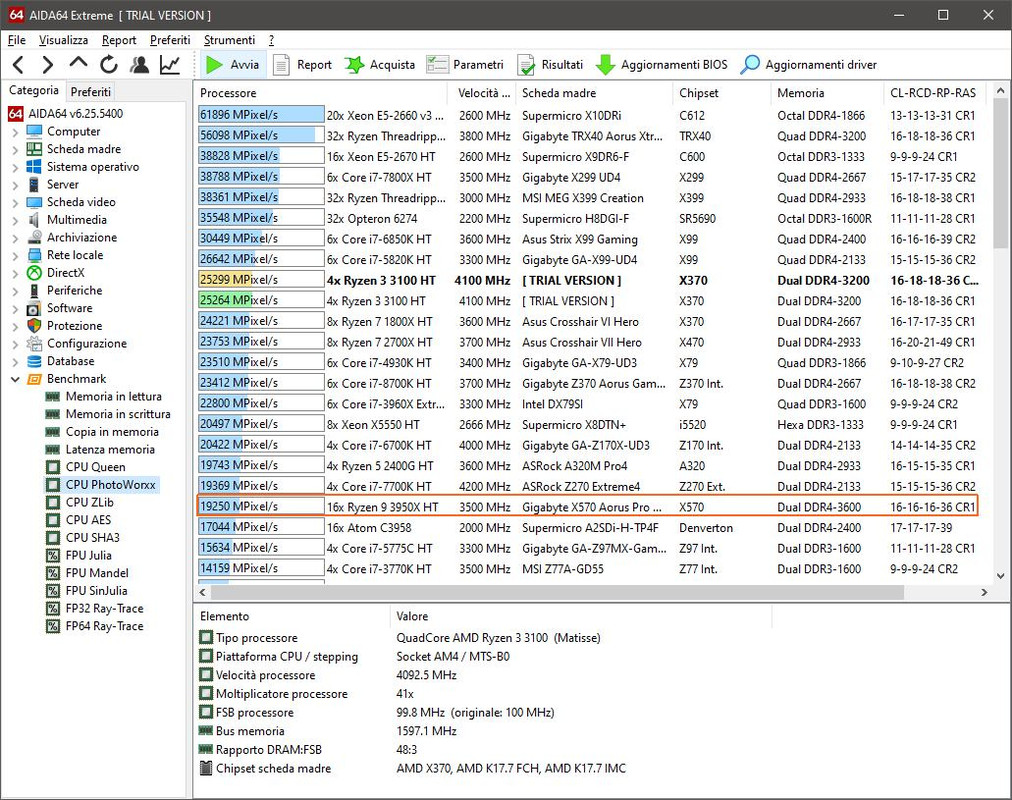The height and width of the screenshot is (800, 1012).
Task: Open the ? help menu
Action: (271, 40)
